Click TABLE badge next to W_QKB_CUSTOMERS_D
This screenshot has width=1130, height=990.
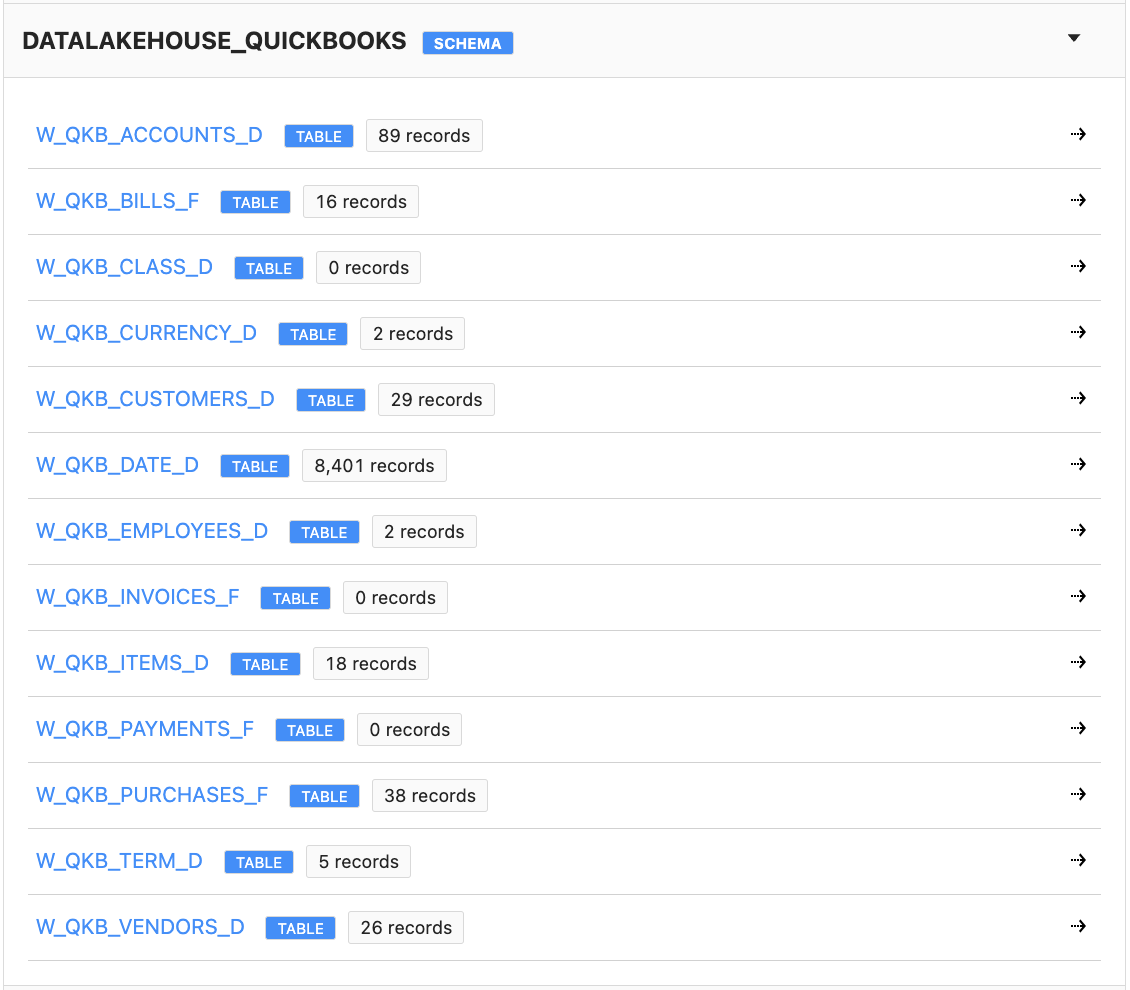pyautogui.click(x=330, y=400)
